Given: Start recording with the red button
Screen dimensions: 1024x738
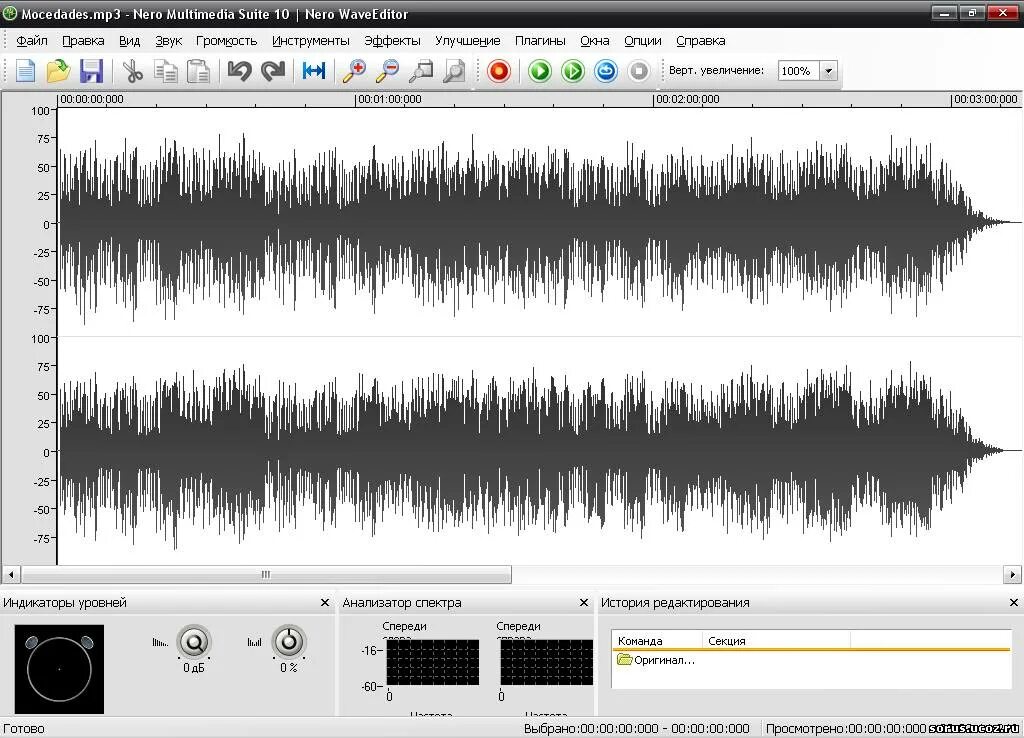Looking at the screenshot, I should tap(498, 71).
